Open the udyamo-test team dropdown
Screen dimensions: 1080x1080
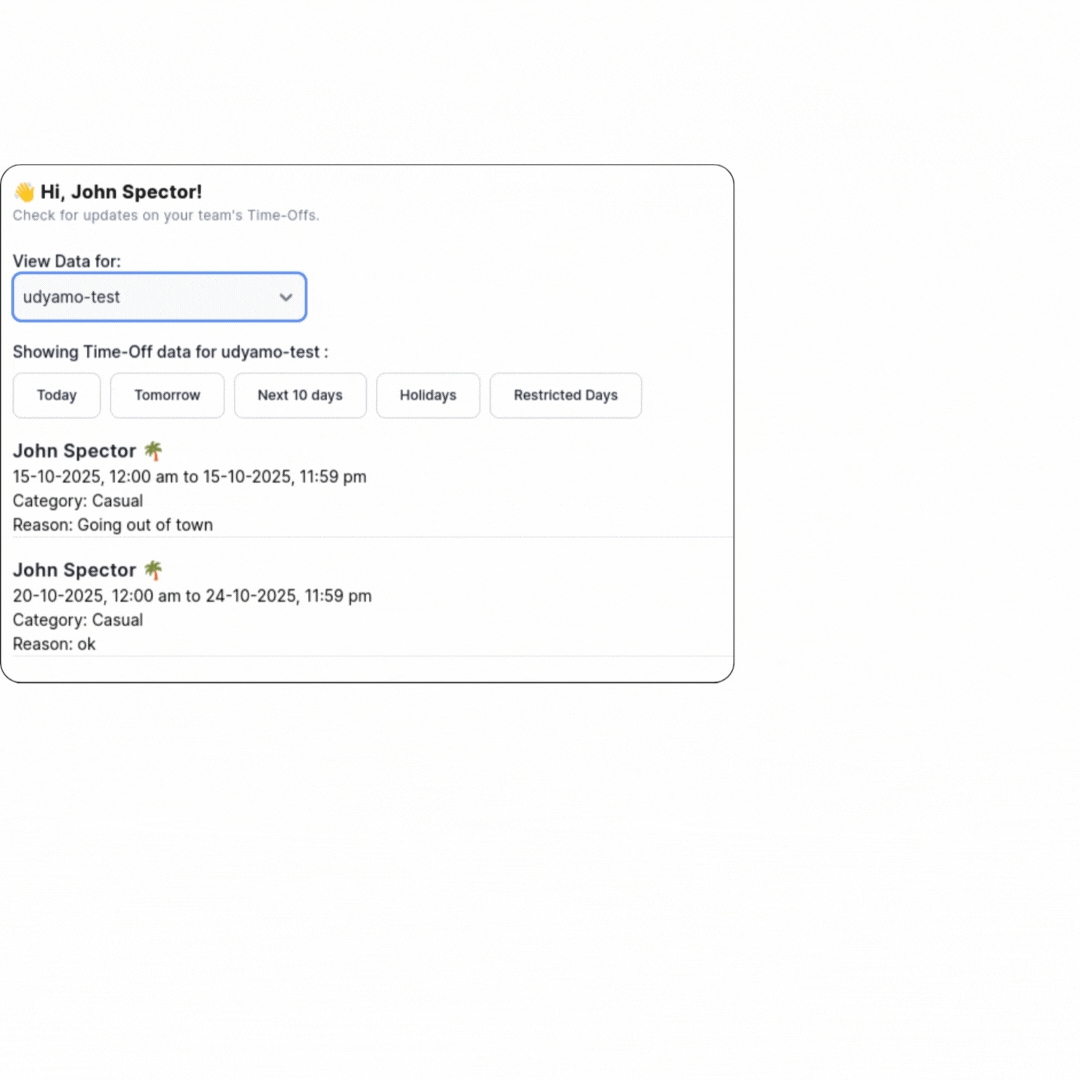pyautogui.click(x=159, y=297)
